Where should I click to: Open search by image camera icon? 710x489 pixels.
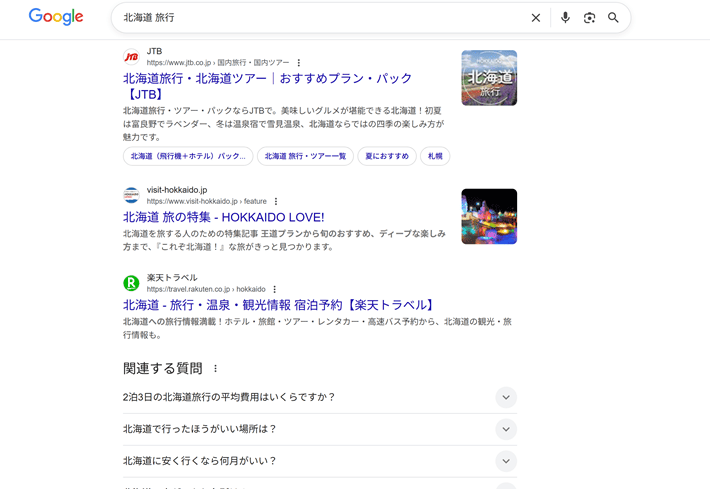pyautogui.click(x=589, y=18)
